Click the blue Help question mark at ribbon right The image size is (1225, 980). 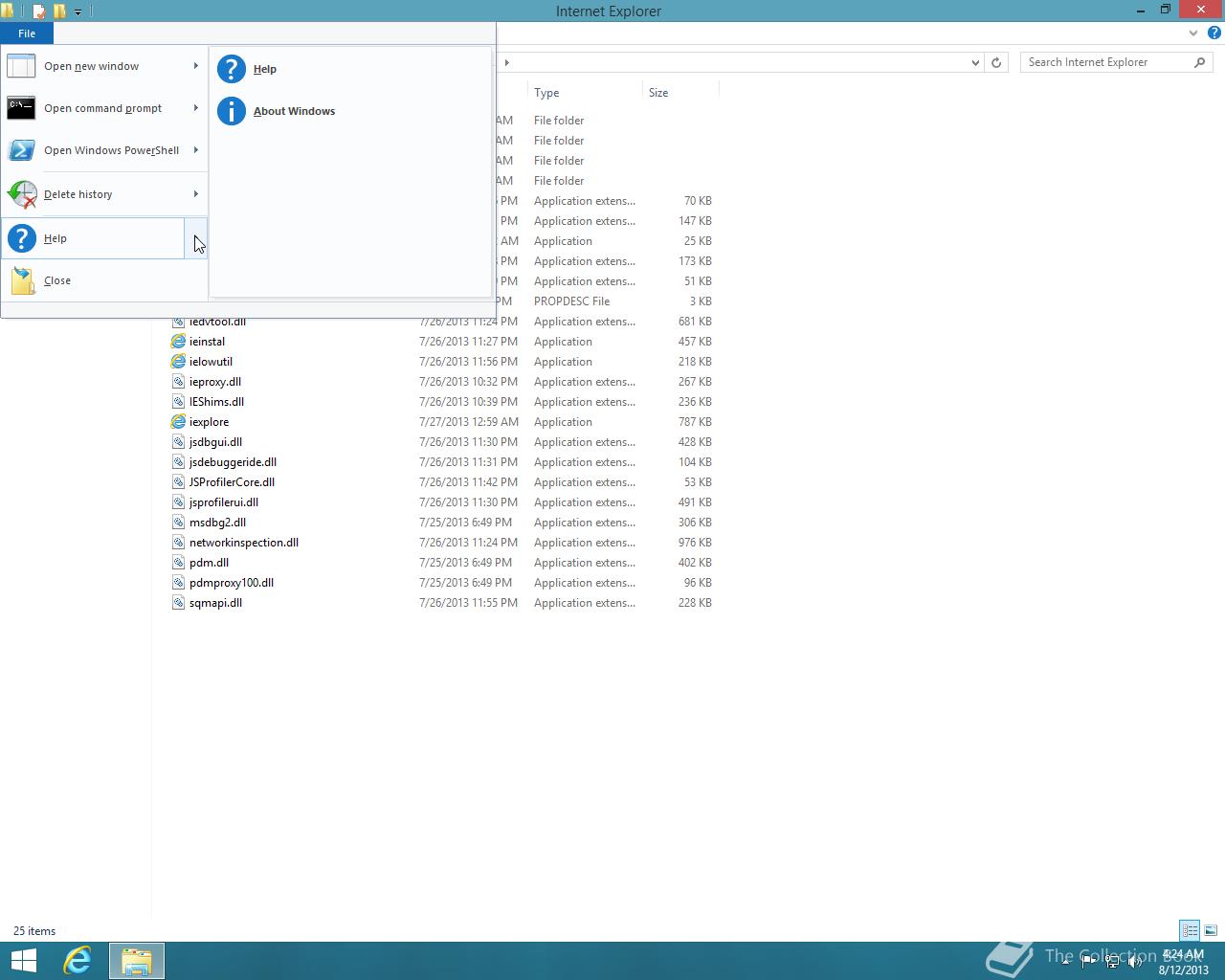pos(1214,33)
